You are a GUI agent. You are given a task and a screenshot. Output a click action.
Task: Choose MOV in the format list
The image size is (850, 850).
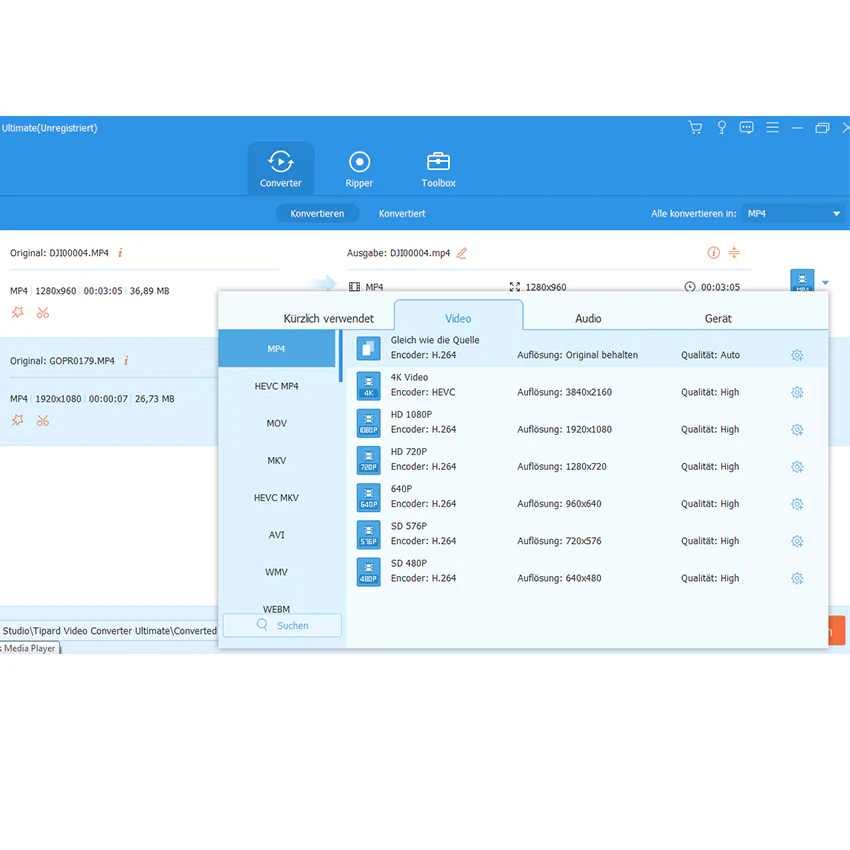pos(276,423)
